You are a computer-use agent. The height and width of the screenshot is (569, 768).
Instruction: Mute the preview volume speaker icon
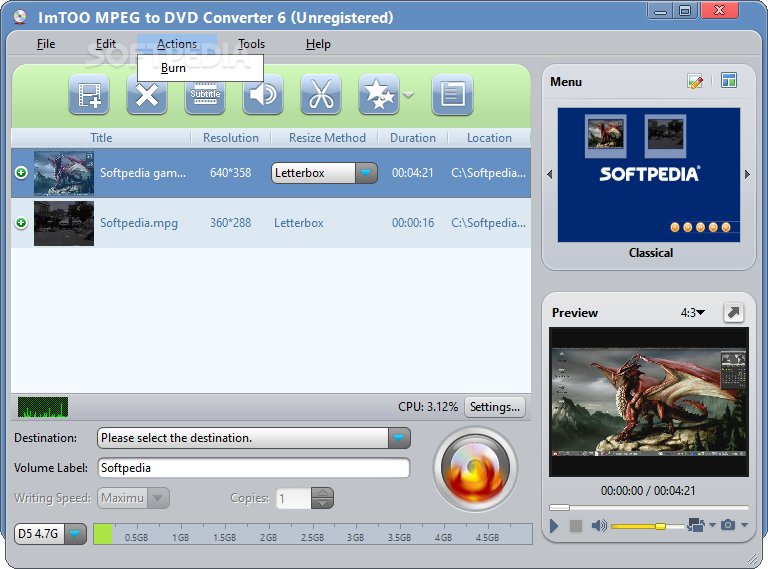coord(599,526)
